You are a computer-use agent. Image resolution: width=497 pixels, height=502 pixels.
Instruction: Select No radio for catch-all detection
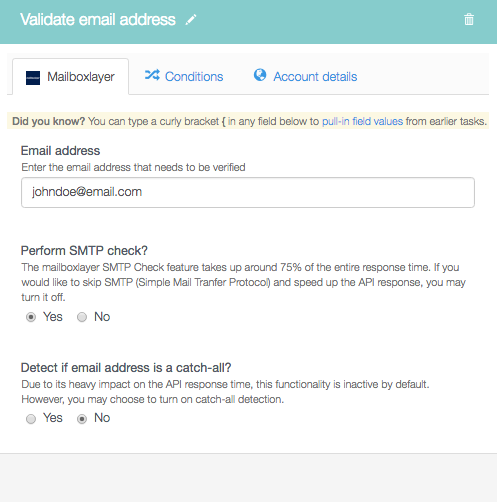(82, 419)
